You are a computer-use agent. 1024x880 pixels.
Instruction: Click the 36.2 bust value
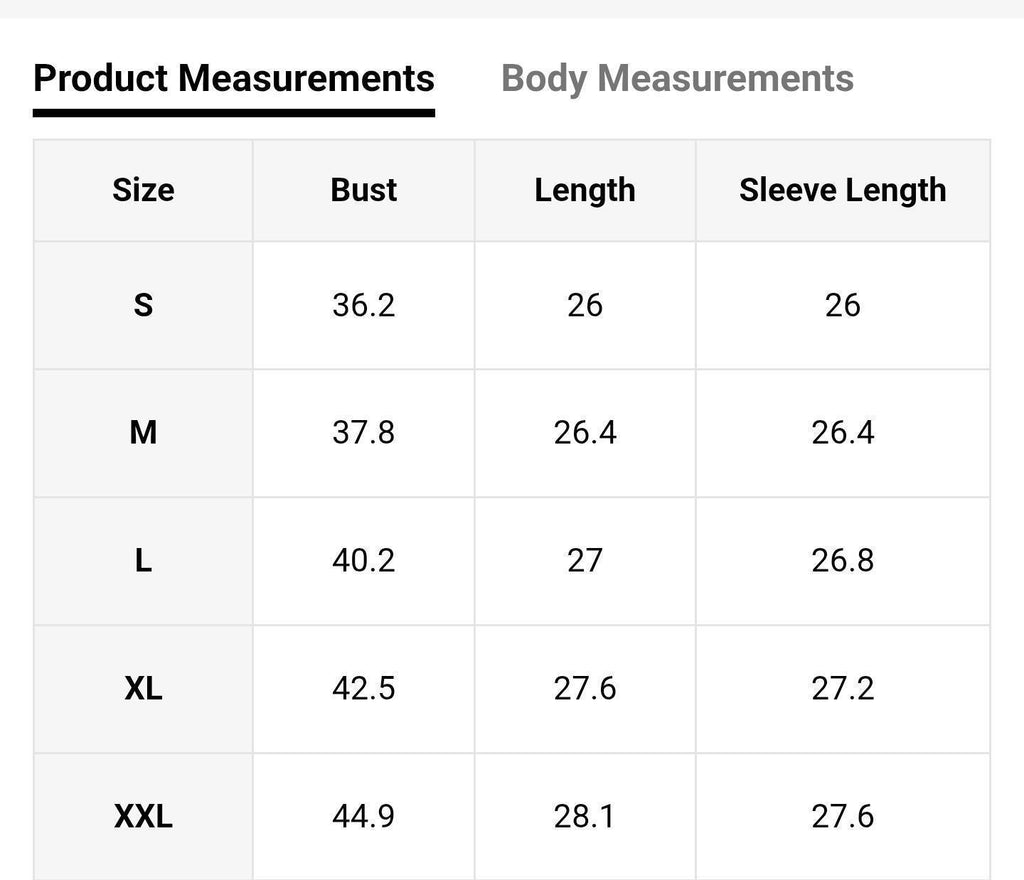click(x=363, y=306)
